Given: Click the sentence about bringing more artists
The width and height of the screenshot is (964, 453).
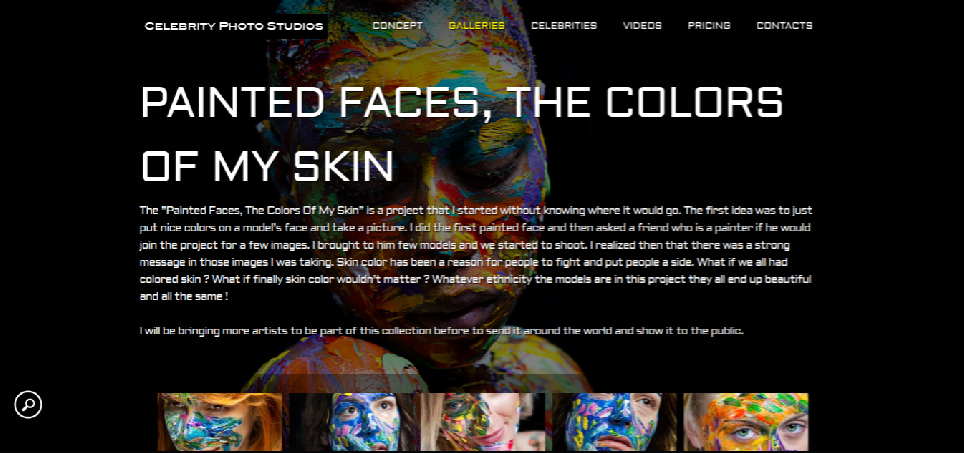Looking at the screenshot, I should tap(441, 331).
